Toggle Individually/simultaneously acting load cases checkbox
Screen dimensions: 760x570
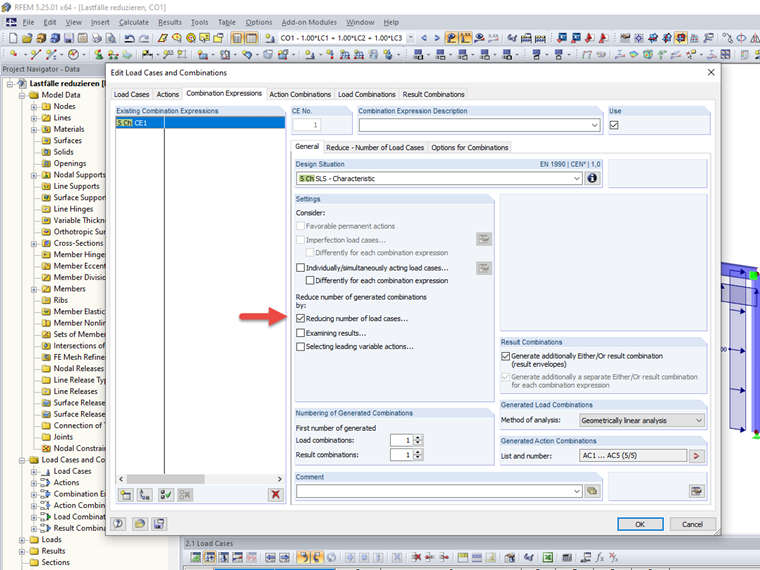[301, 268]
